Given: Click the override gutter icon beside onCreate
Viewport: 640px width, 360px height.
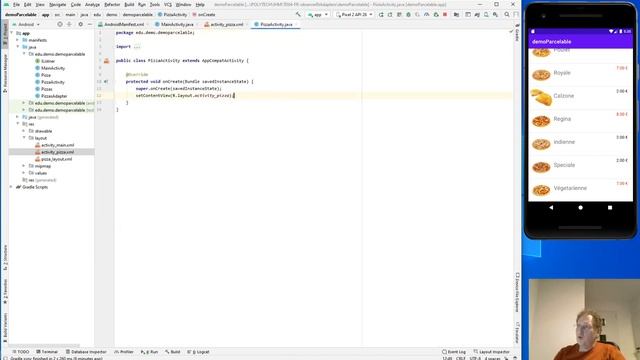Looking at the screenshot, I should [x=106, y=82].
